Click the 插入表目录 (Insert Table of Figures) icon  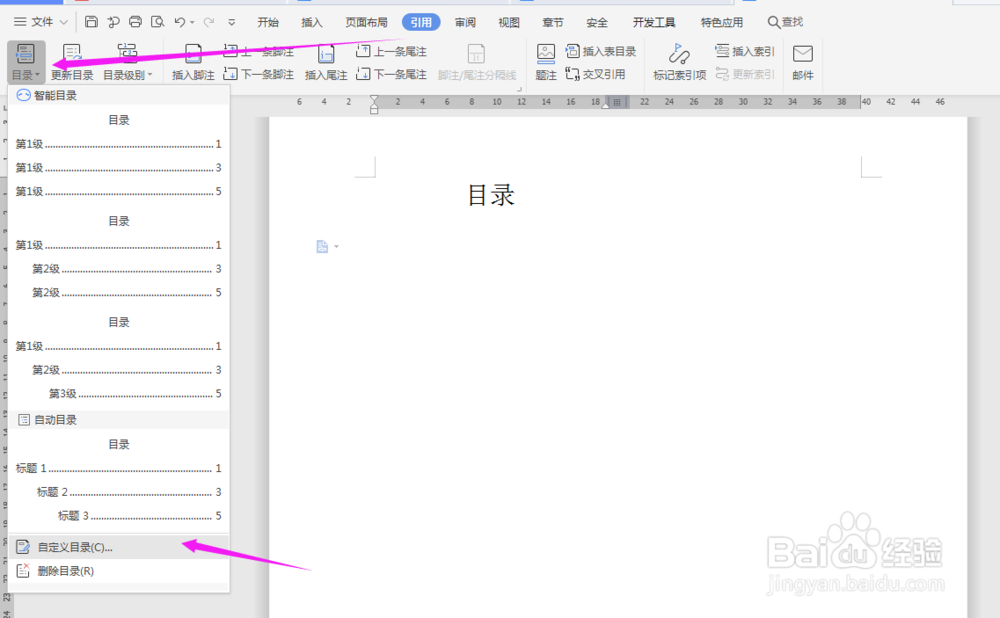(x=601, y=50)
